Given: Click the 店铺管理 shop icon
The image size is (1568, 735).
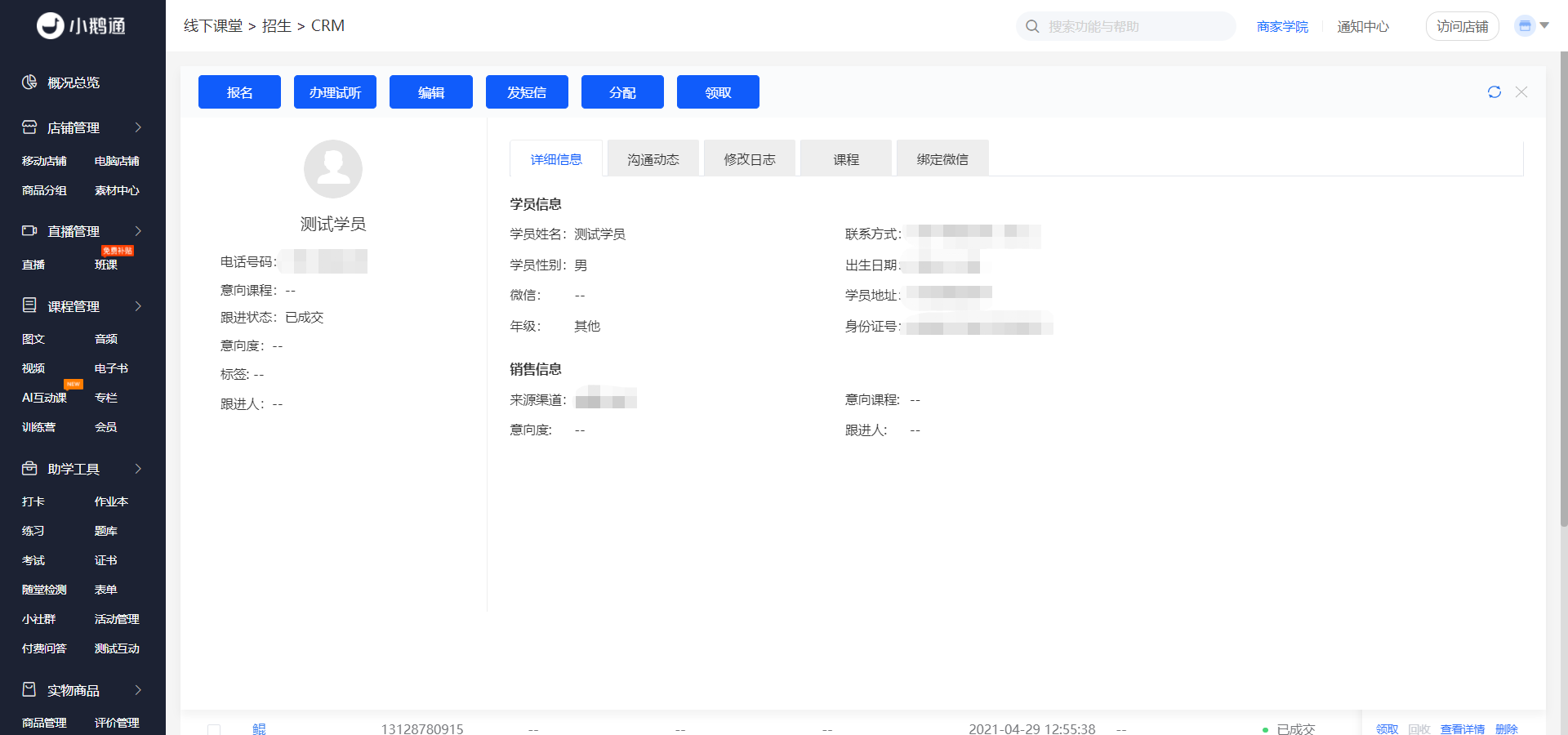Looking at the screenshot, I should [29, 127].
